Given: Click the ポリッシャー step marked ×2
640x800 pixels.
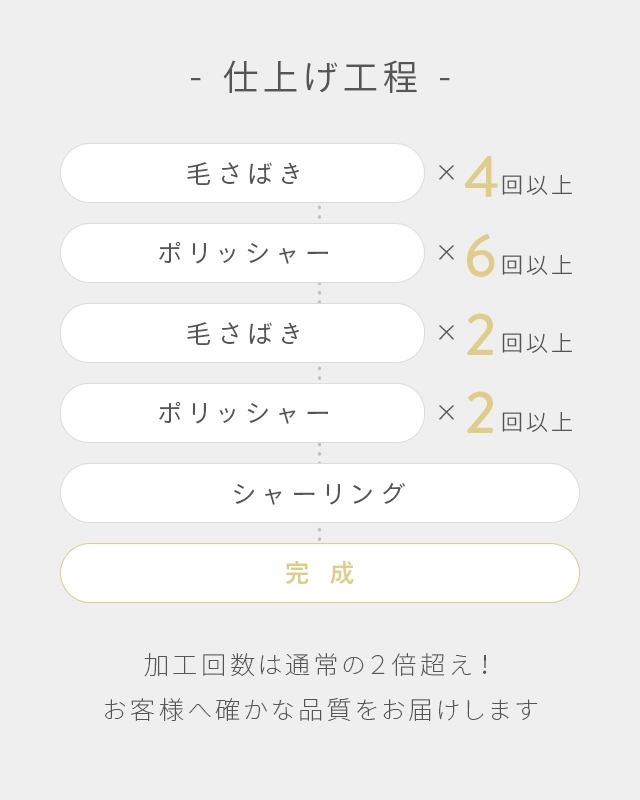Looking at the screenshot, I should [243, 413].
